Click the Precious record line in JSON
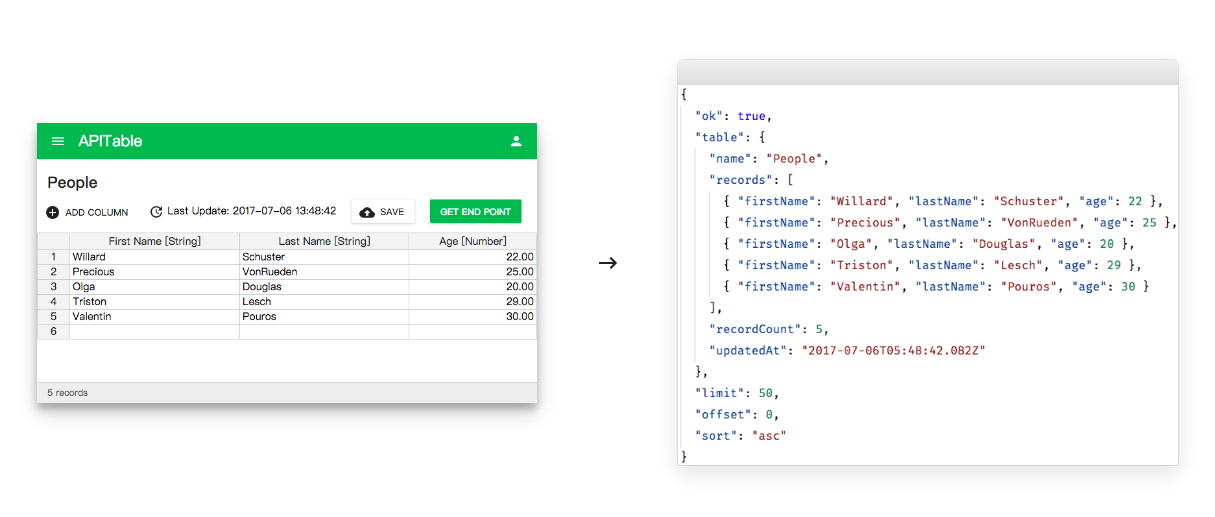This screenshot has width=1215, height=517. click(x=950, y=223)
